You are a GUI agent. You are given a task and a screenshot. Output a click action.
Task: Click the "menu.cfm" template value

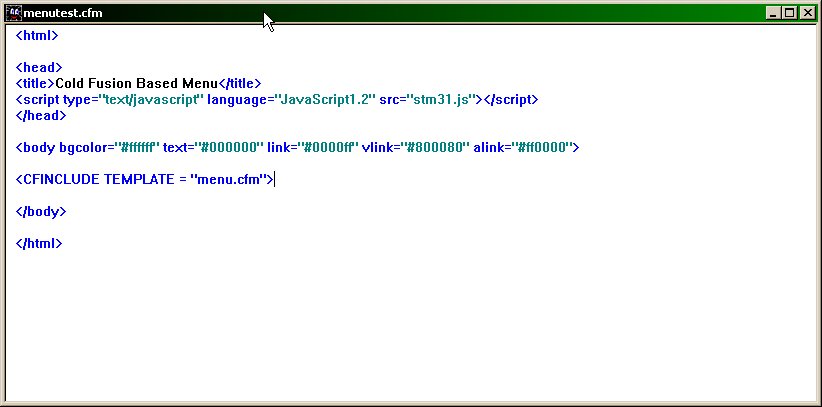pos(229,179)
